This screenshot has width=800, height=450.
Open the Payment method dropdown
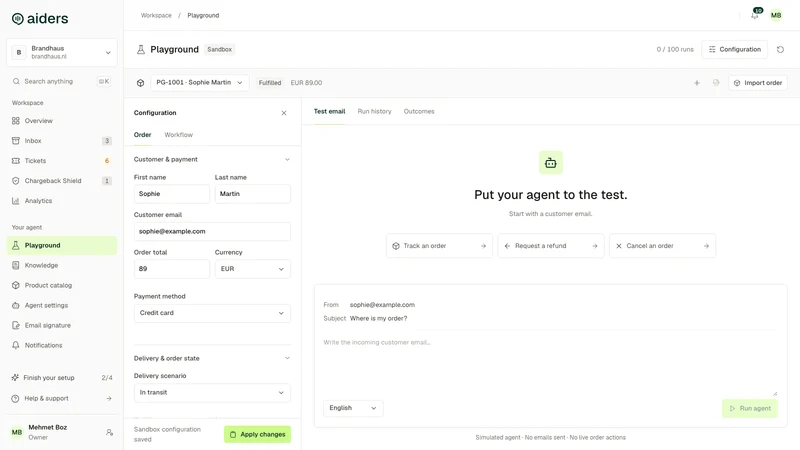pyautogui.click(x=212, y=313)
